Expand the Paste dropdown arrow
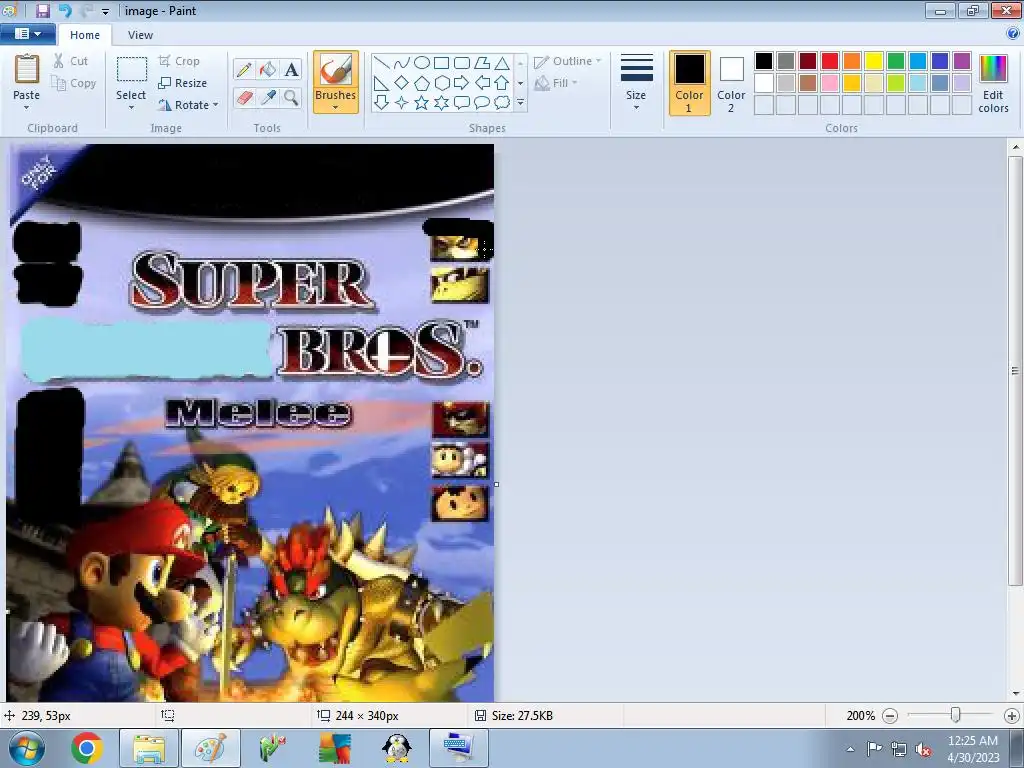 (x=26, y=108)
